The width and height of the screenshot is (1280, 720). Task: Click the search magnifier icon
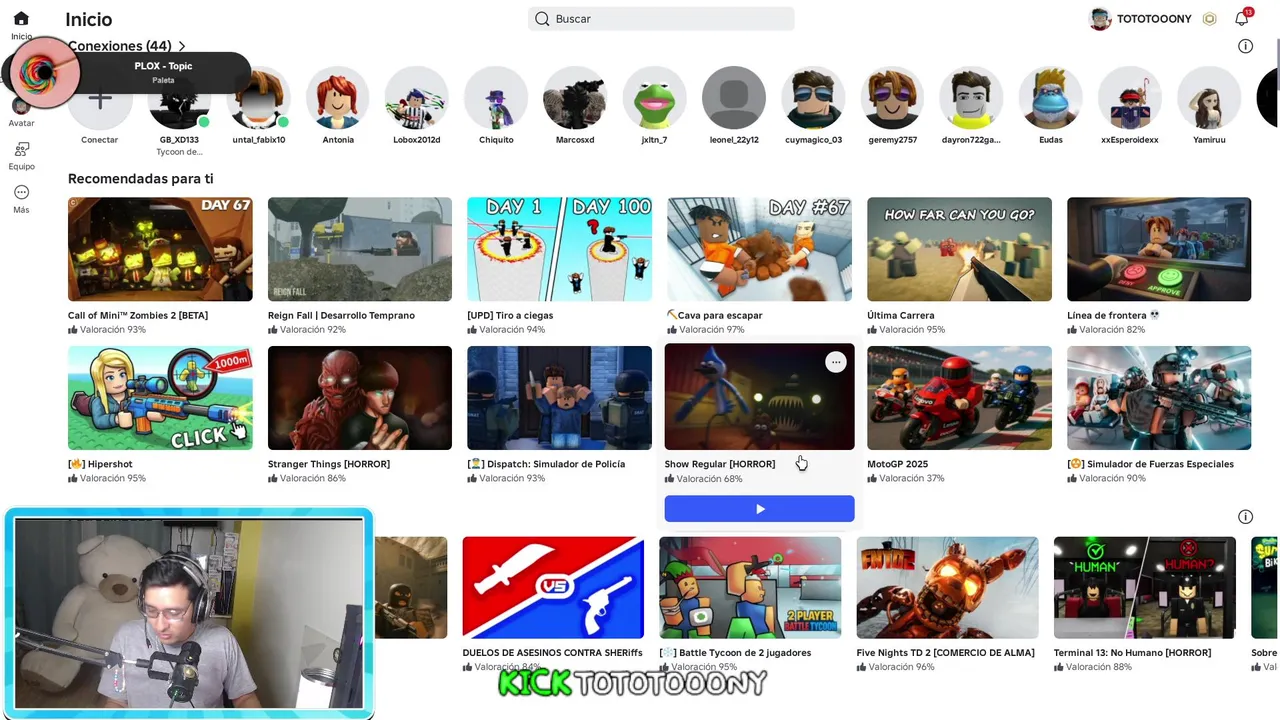coord(542,19)
